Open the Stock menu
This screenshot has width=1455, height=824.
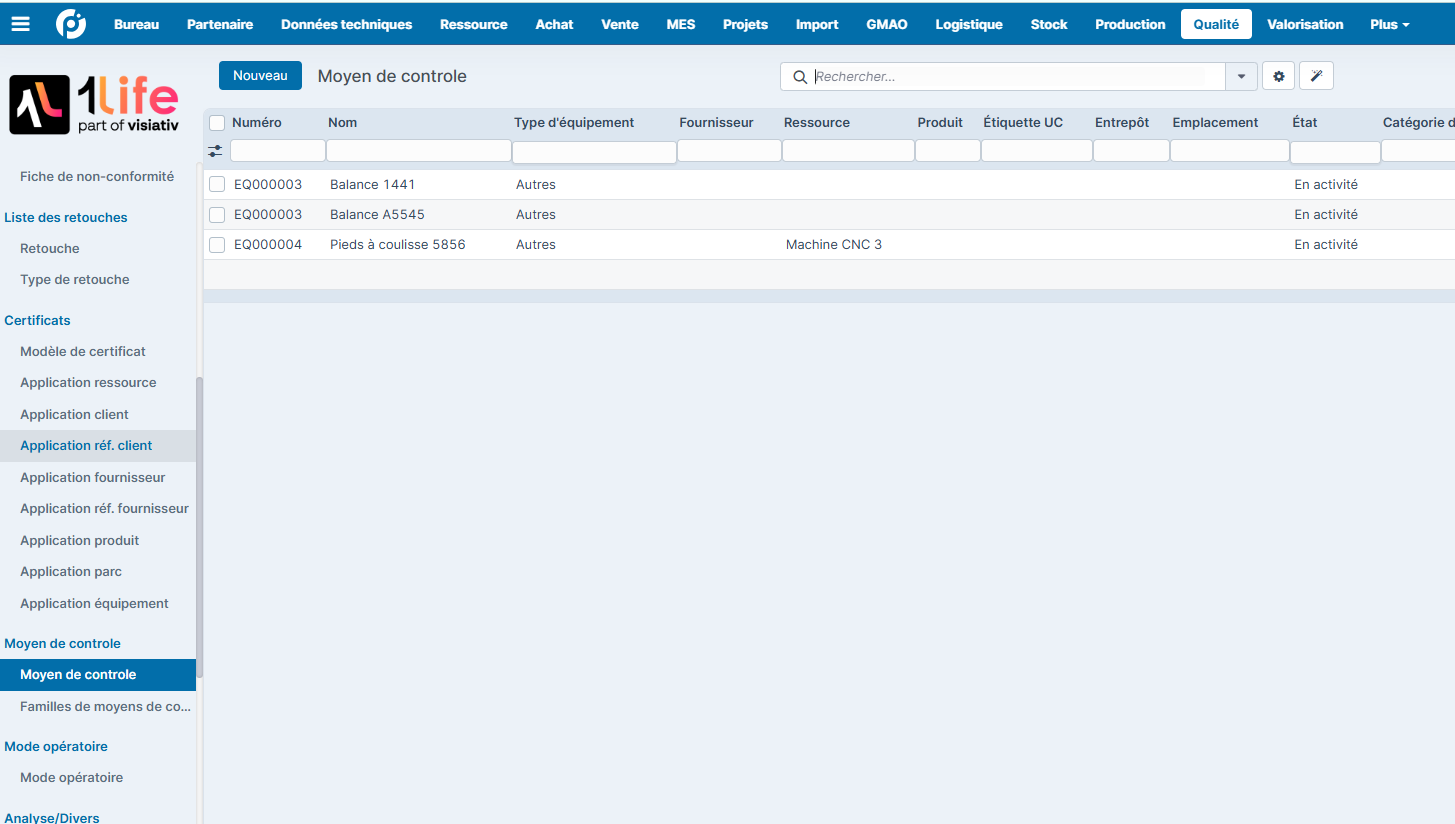[1049, 24]
